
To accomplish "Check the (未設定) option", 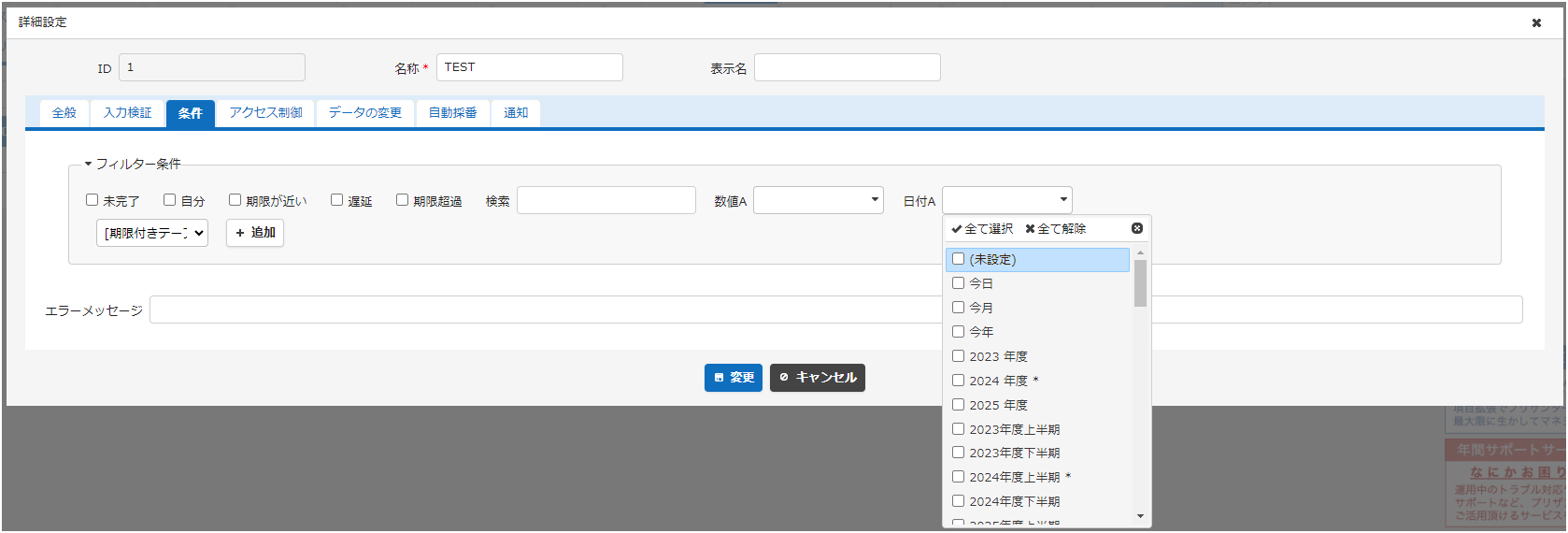I will point(959,259).
